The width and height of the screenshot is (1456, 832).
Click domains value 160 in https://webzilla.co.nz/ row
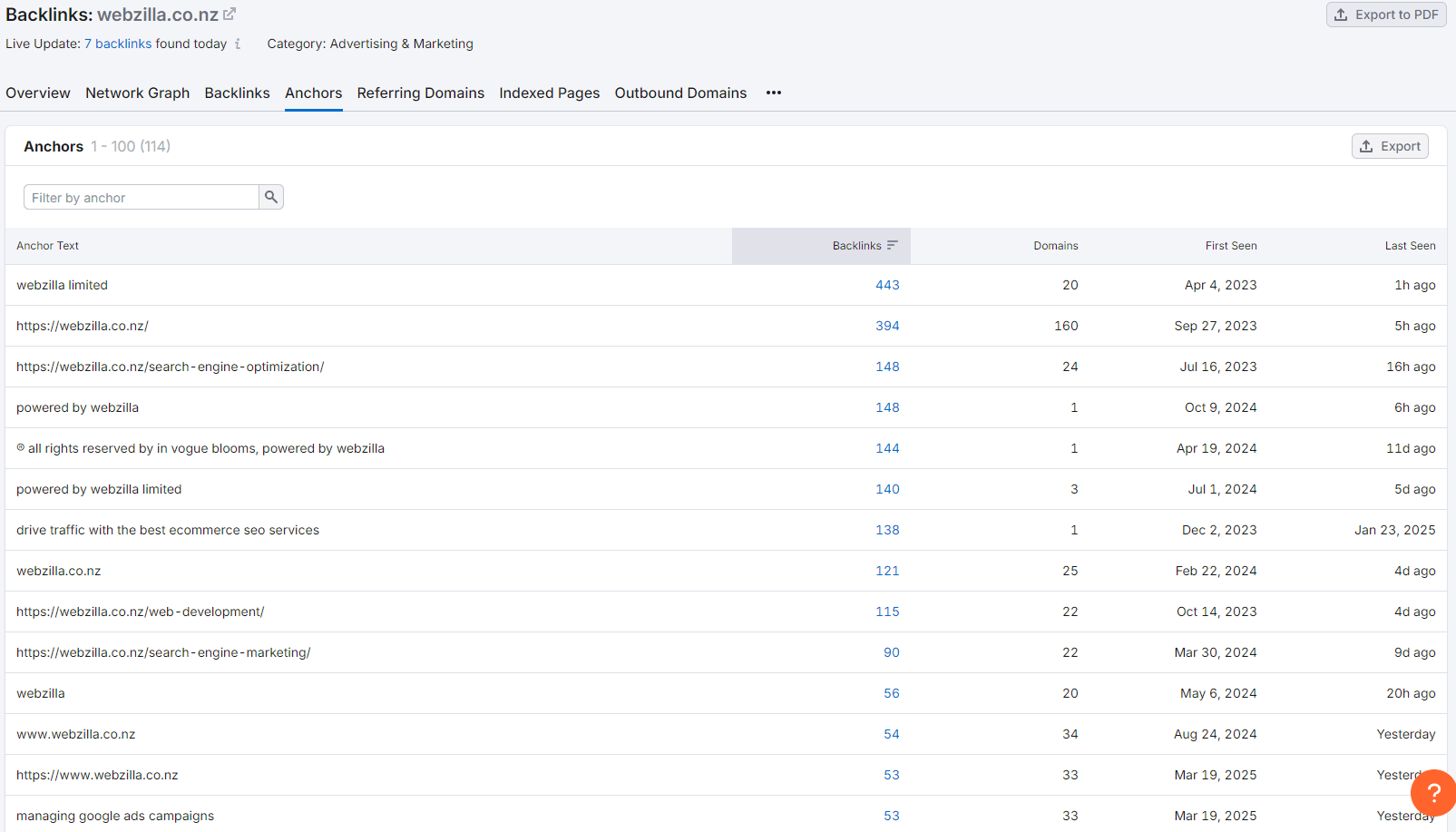click(1066, 326)
